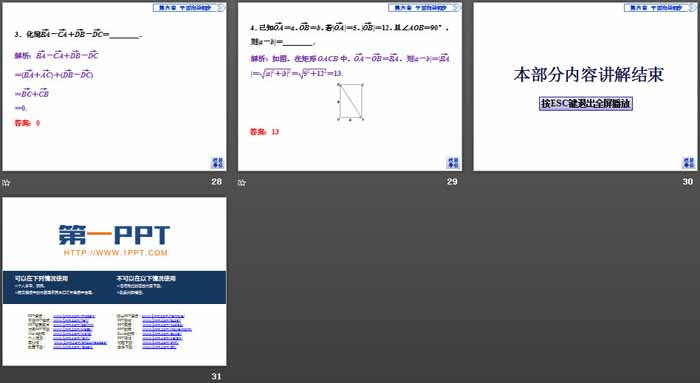Click the red 答案: 13 text on slide 29
700x383 pixels.
(x=264, y=132)
